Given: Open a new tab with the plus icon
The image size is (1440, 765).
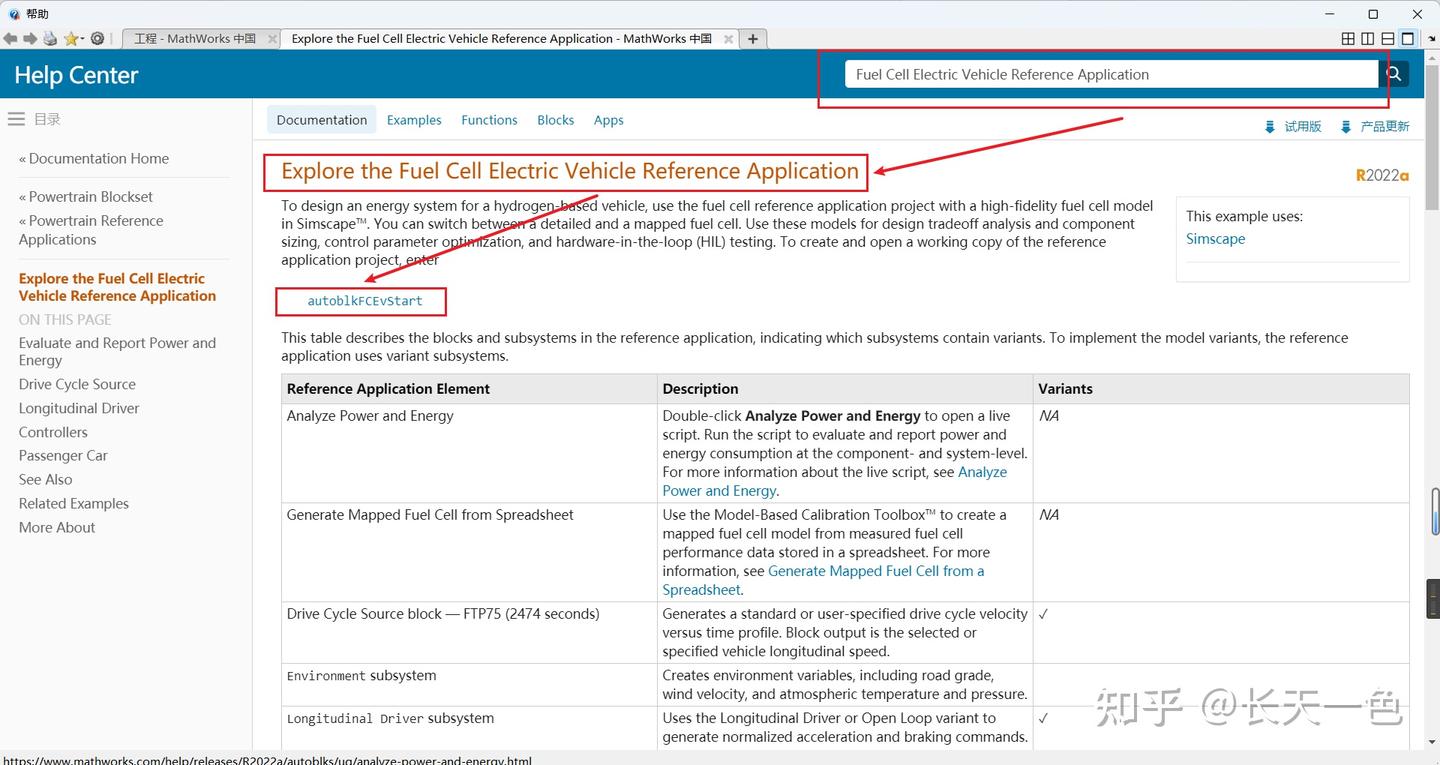Looking at the screenshot, I should (x=752, y=38).
